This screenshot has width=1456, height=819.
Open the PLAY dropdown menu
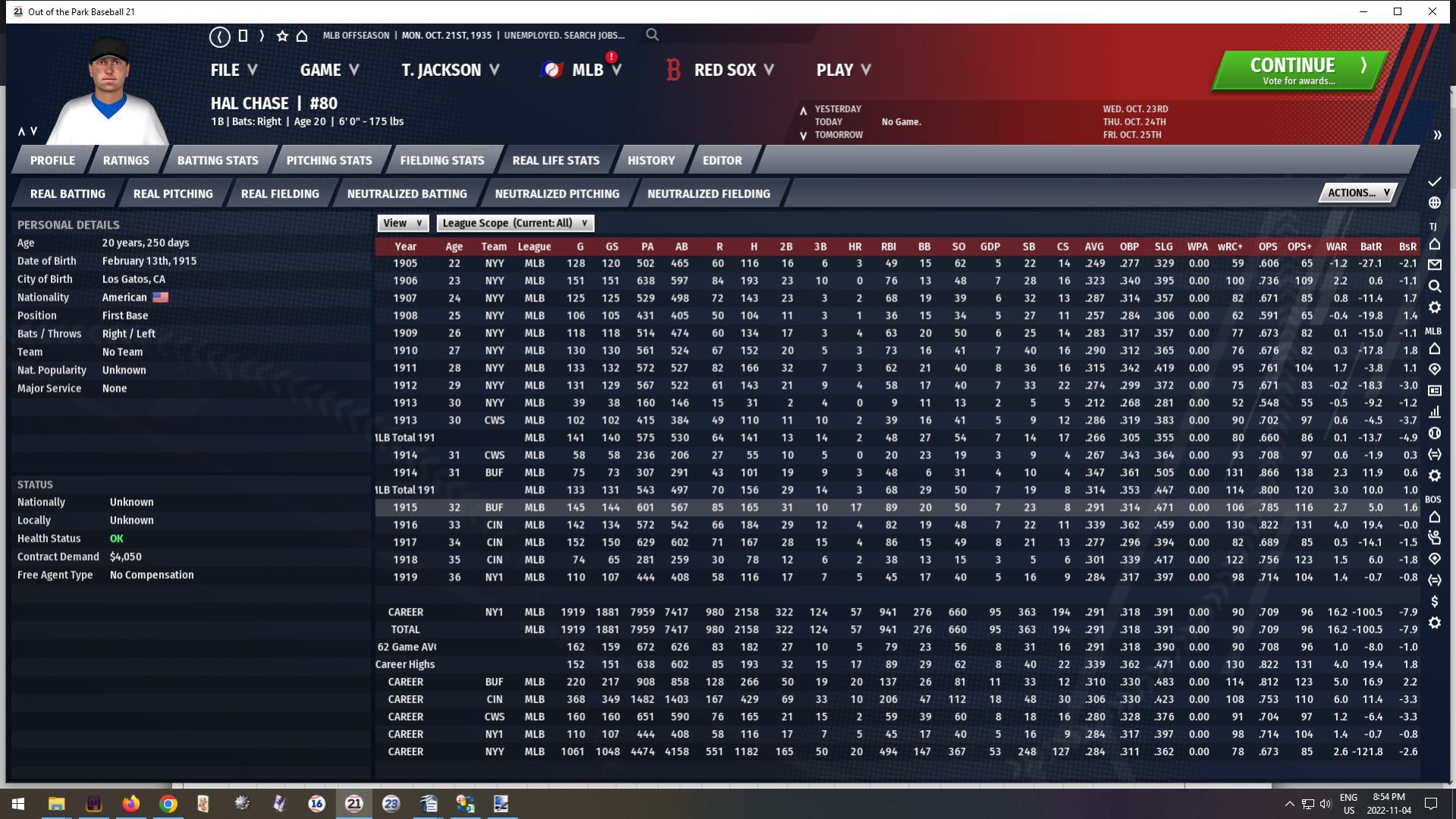point(844,70)
